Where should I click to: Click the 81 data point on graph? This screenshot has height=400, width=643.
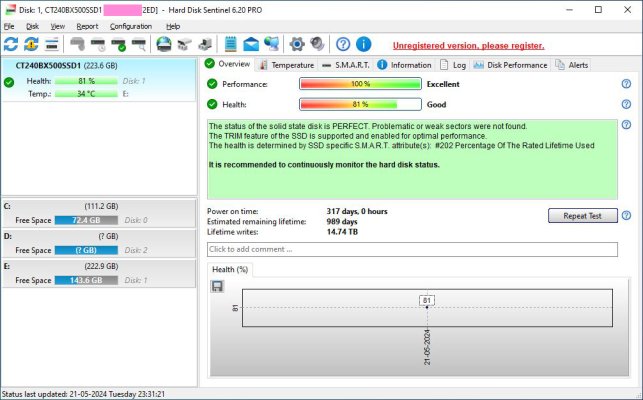pos(427,307)
